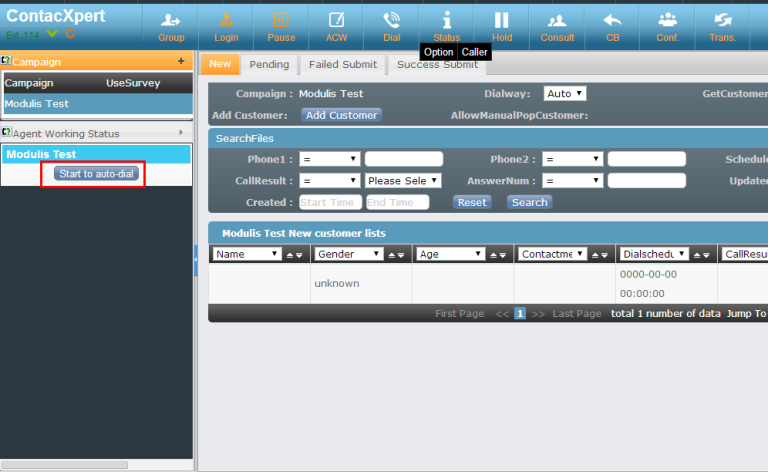Image resolution: width=768 pixels, height=472 pixels.
Task: Click the Add Customer button
Action: [341, 115]
